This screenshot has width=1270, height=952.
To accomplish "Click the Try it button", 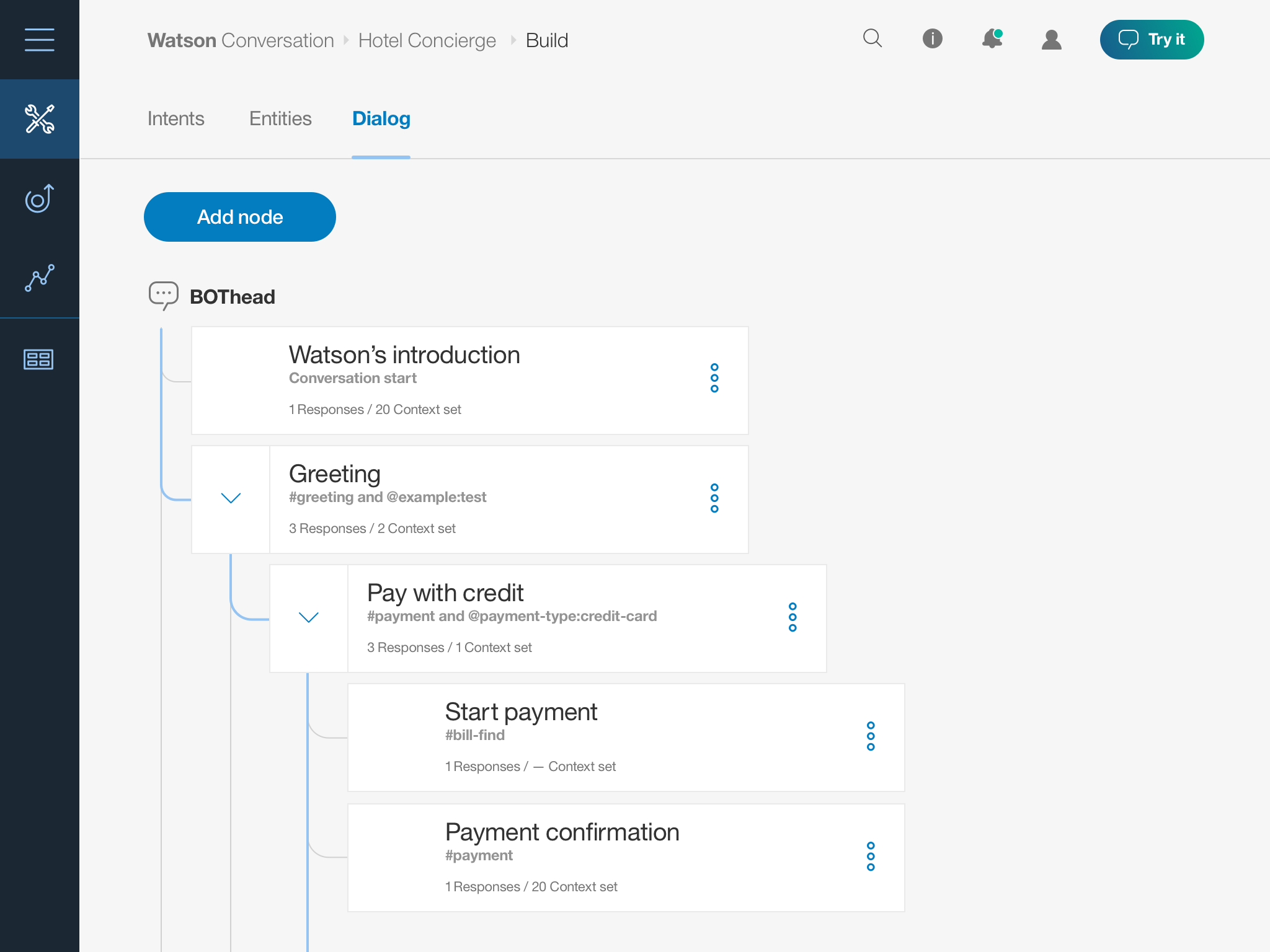I will click(x=1152, y=40).
